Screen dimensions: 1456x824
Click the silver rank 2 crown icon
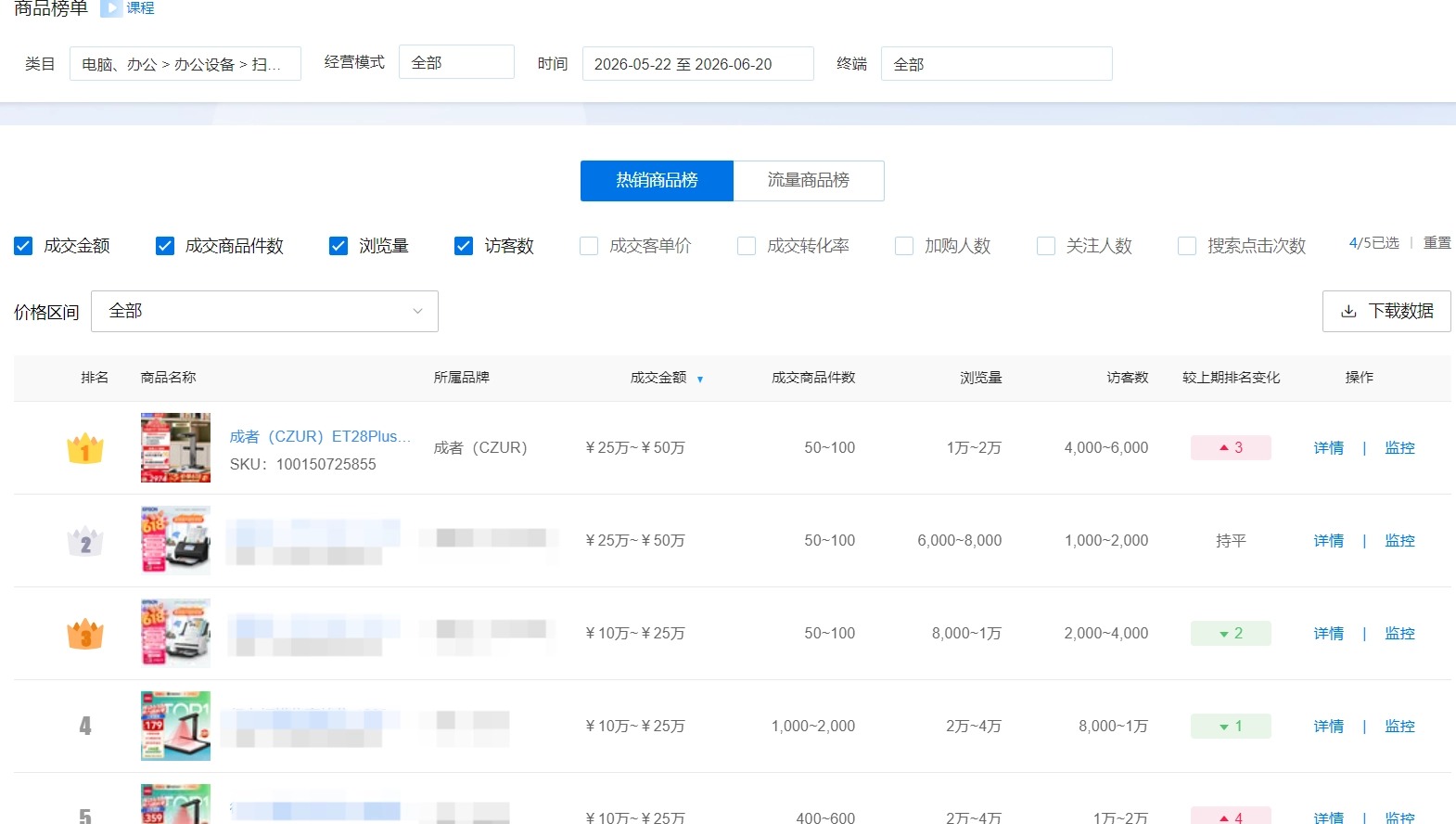tap(85, 541)
